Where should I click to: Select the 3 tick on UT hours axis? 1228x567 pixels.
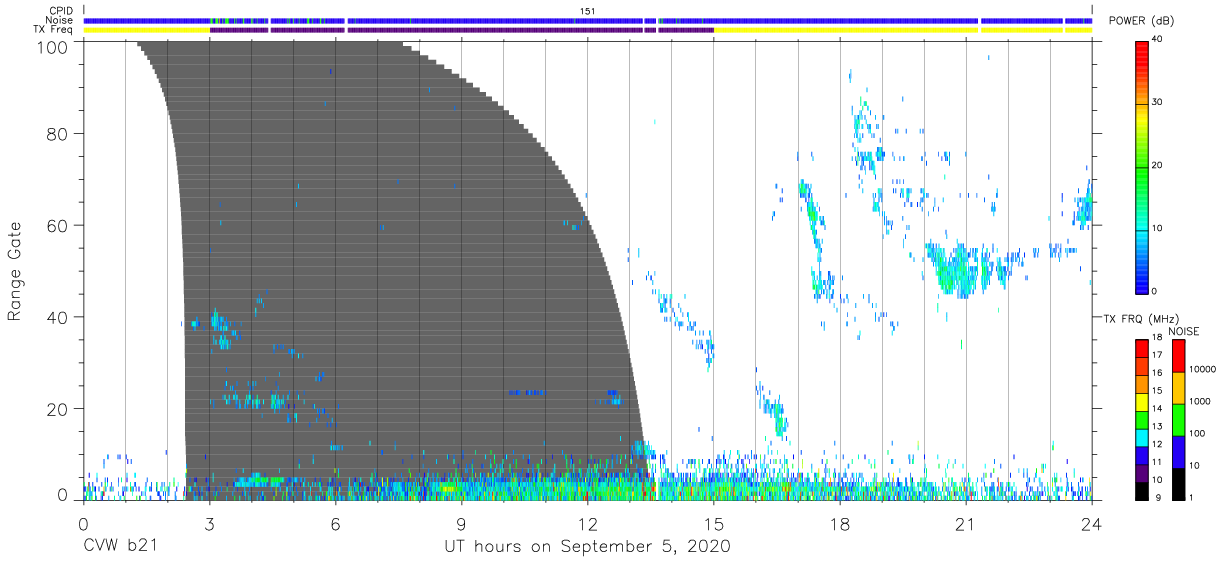coord(209,522)
